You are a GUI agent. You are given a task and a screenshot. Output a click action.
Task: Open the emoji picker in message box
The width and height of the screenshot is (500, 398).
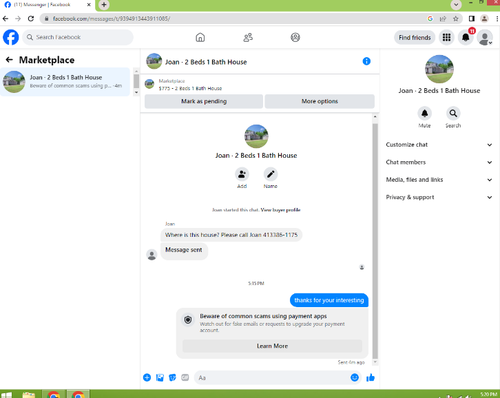355,377
